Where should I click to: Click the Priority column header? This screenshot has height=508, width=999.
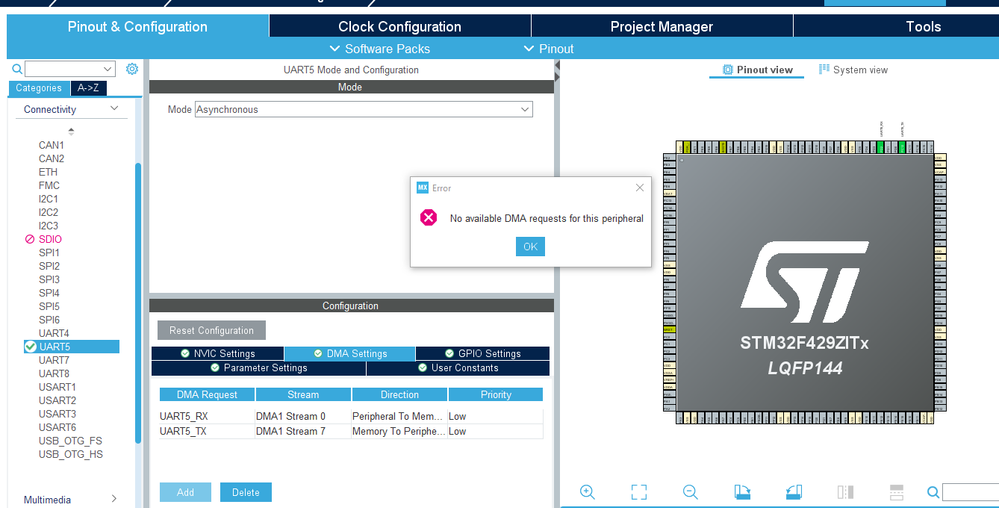(x=496, y=395)
